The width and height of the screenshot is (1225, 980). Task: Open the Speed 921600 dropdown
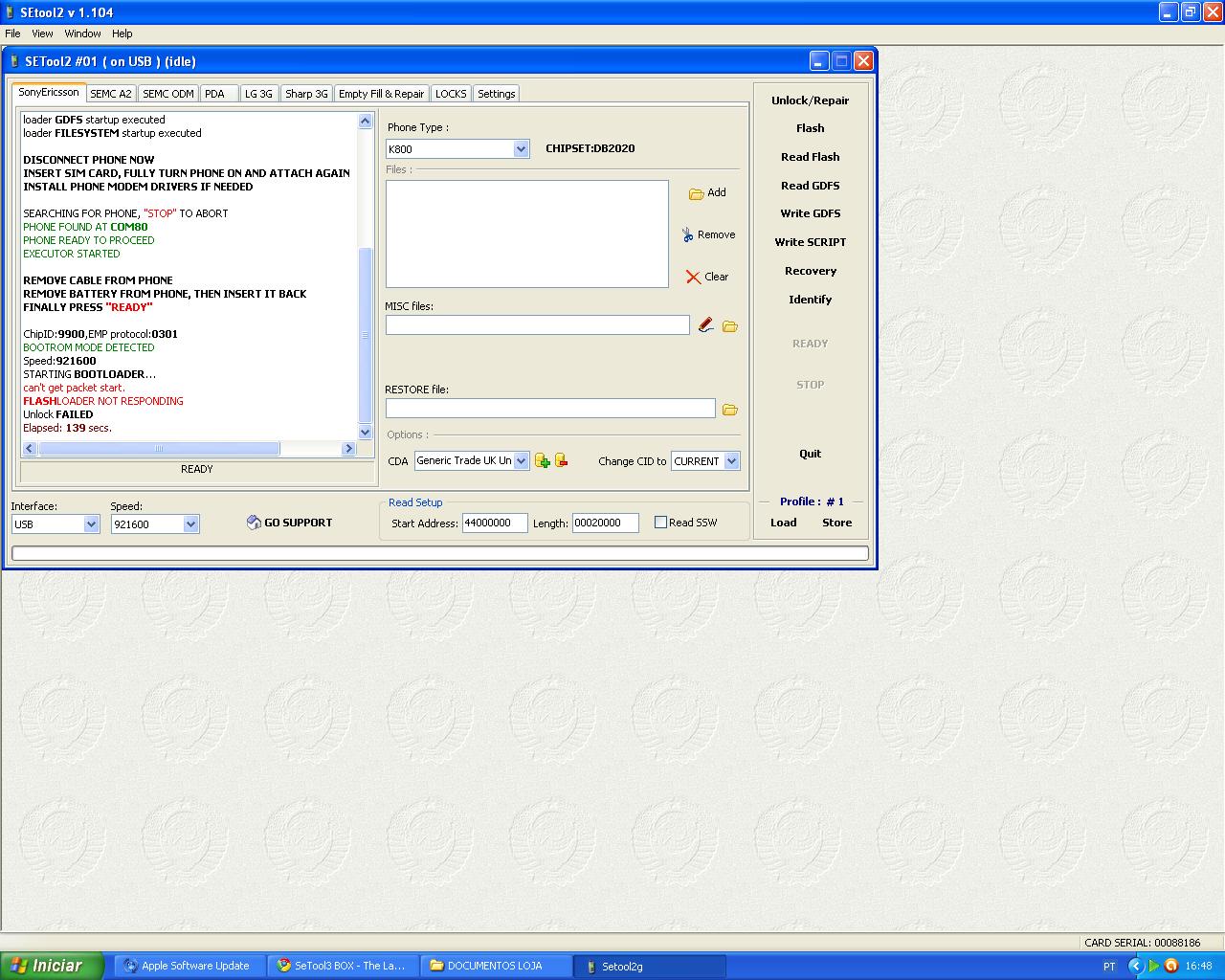pos(190,524)
